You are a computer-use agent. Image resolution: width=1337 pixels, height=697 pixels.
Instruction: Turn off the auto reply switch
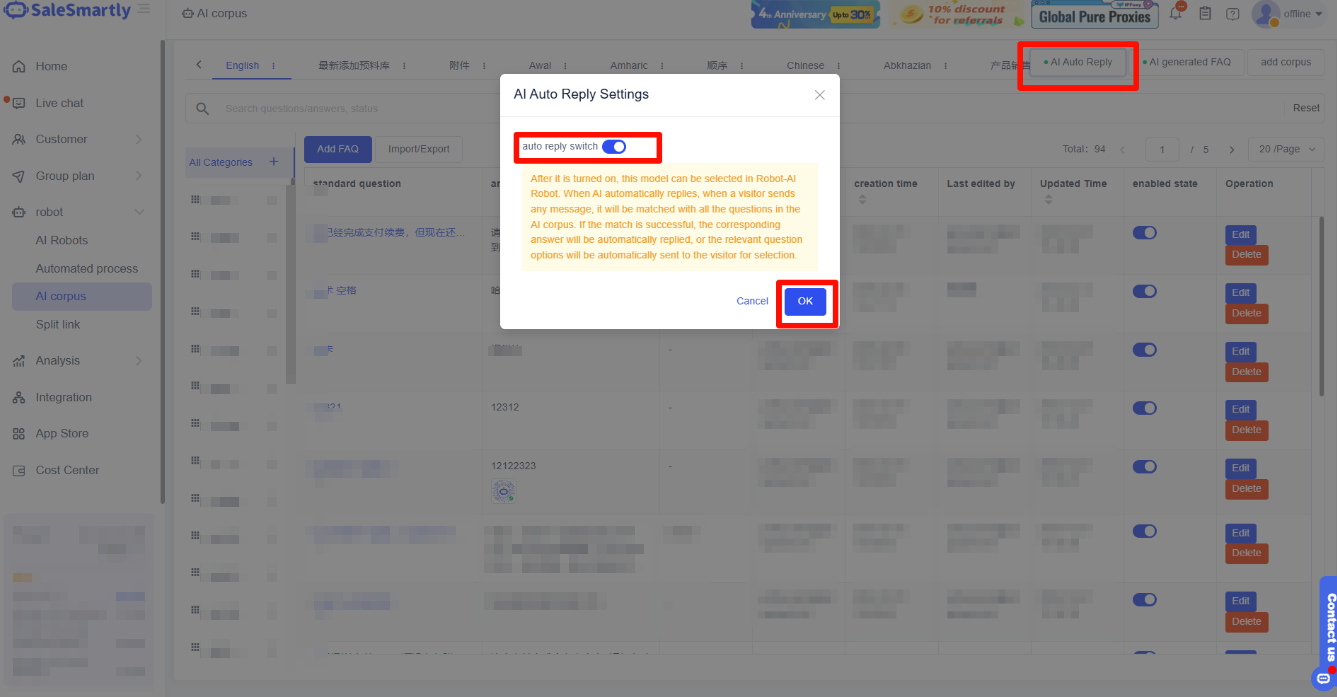coord(614,147)
